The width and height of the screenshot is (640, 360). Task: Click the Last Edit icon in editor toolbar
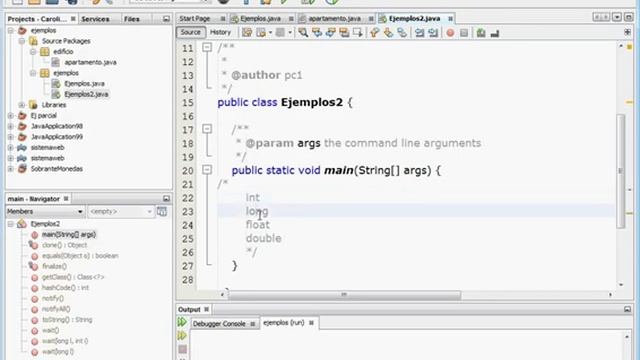click(x=247, y=33)
